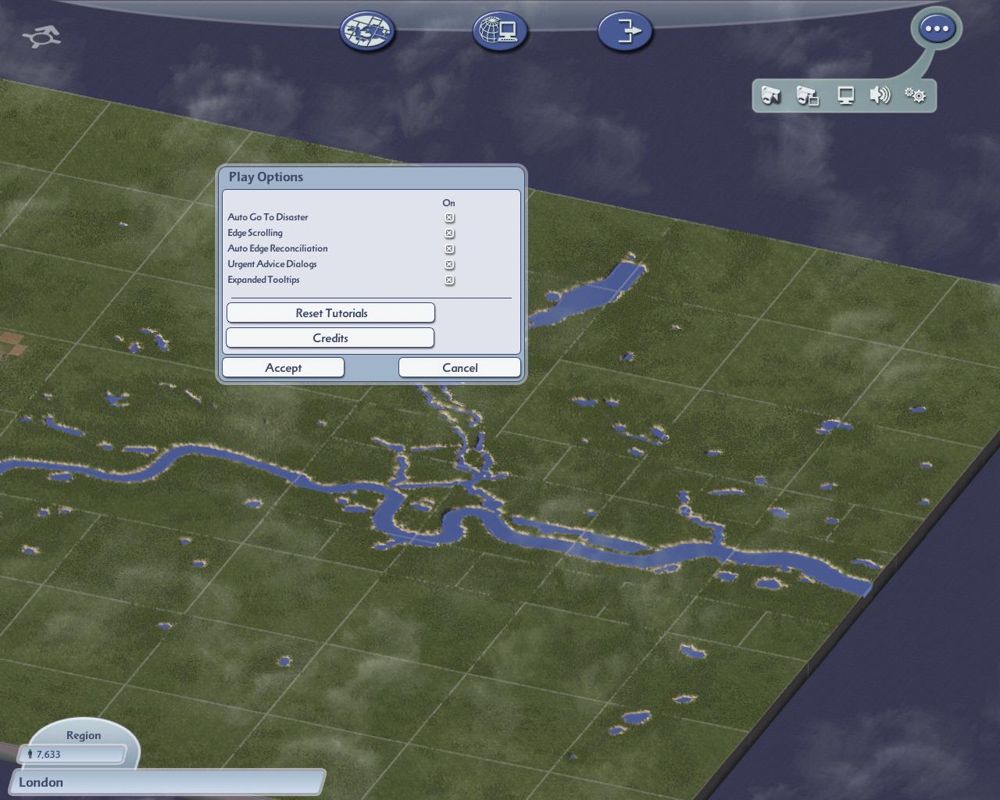
Task: Cancel the Play Options dialog
Action: pyautogui.click(x=460, y=367)
